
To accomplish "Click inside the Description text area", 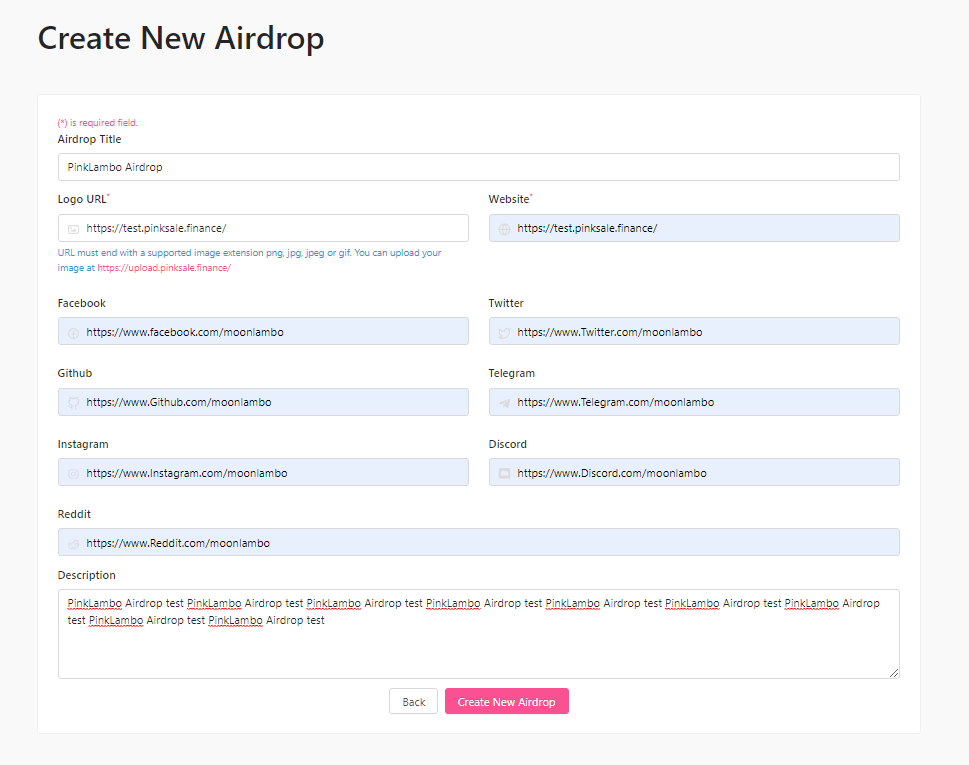I will [479, 634].
